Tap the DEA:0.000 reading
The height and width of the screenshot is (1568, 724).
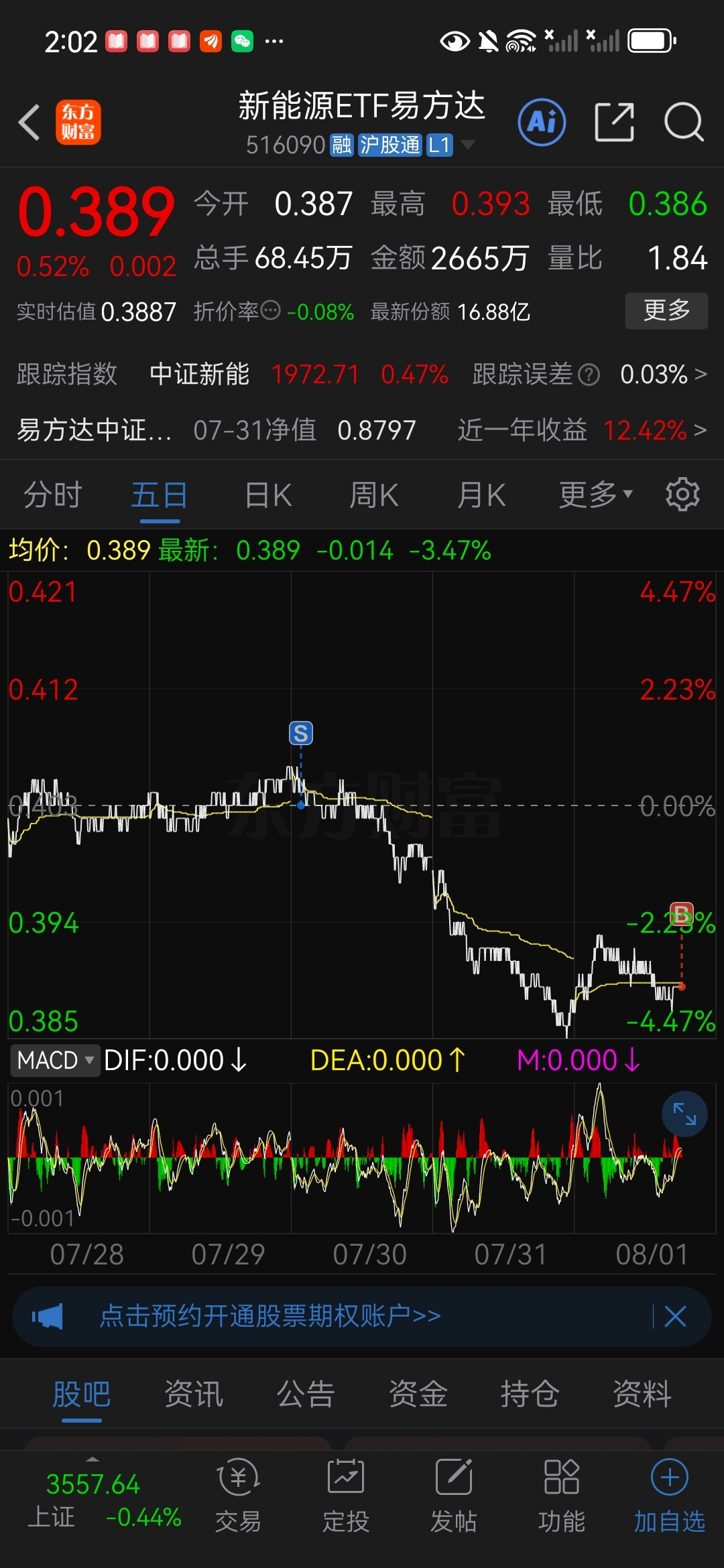coord(388,1061)
